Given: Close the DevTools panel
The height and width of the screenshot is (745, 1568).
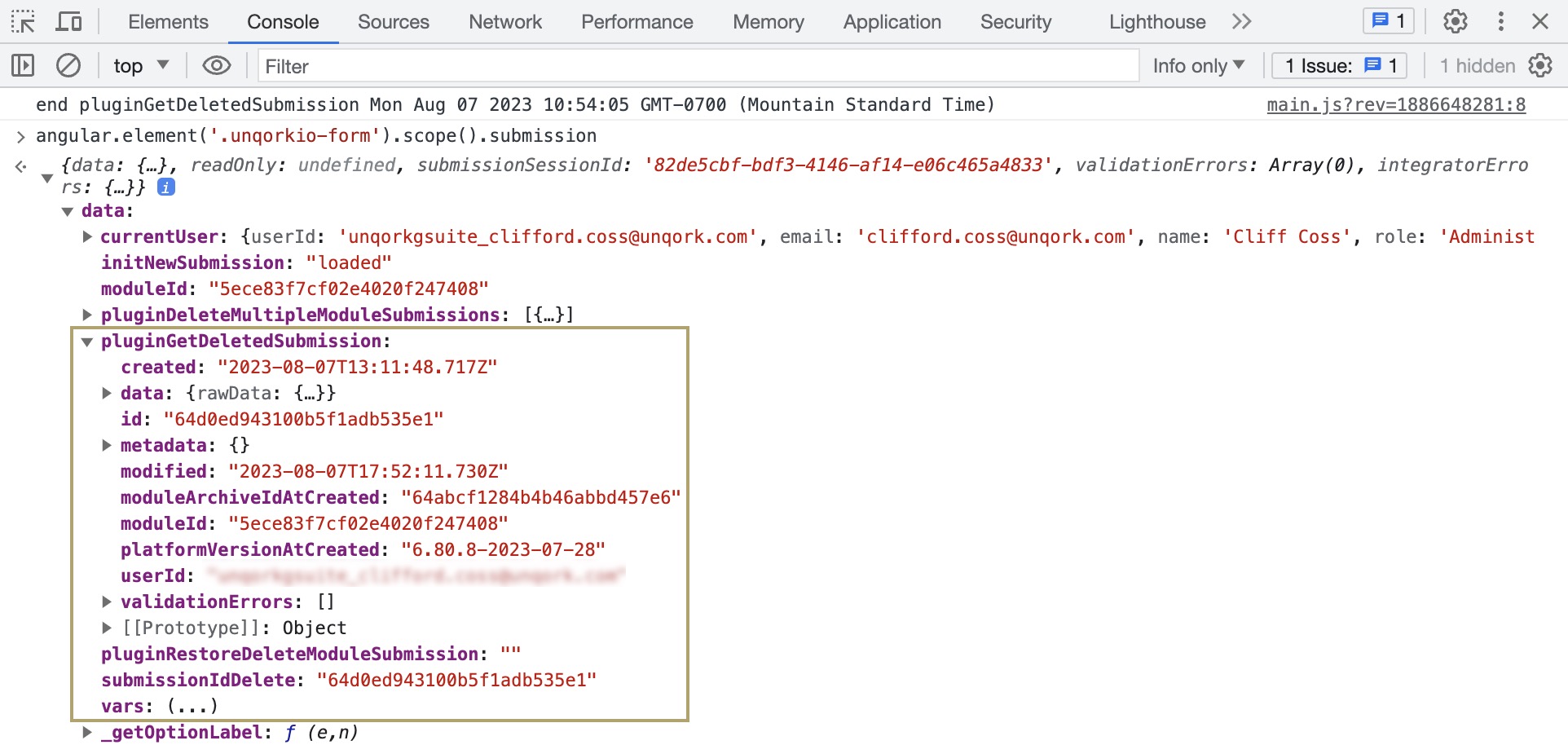Looking at the screenshot, I should pos(1540,21).
